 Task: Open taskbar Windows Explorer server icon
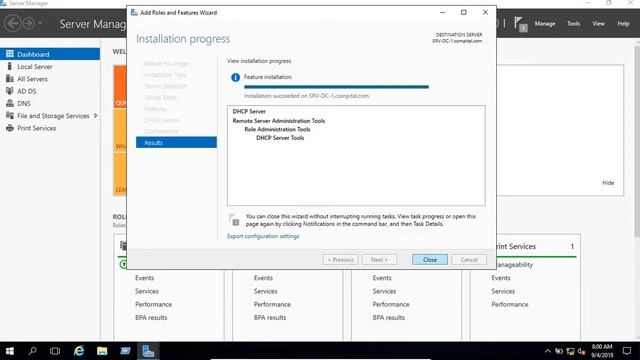(125, 351)
